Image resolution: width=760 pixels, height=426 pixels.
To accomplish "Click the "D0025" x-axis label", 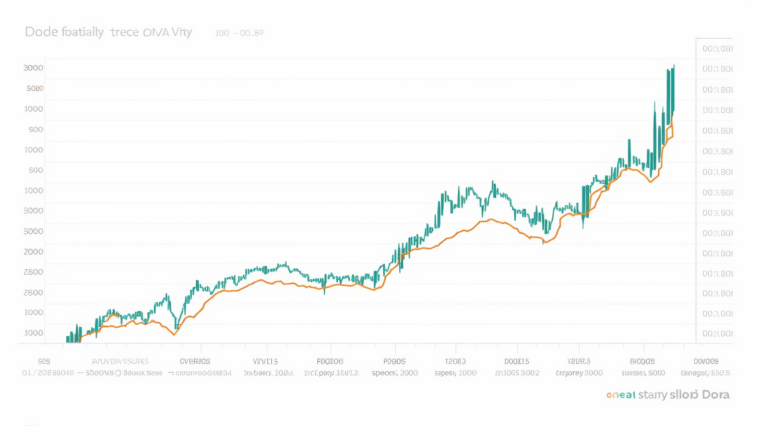I will (x=516, y=361).
